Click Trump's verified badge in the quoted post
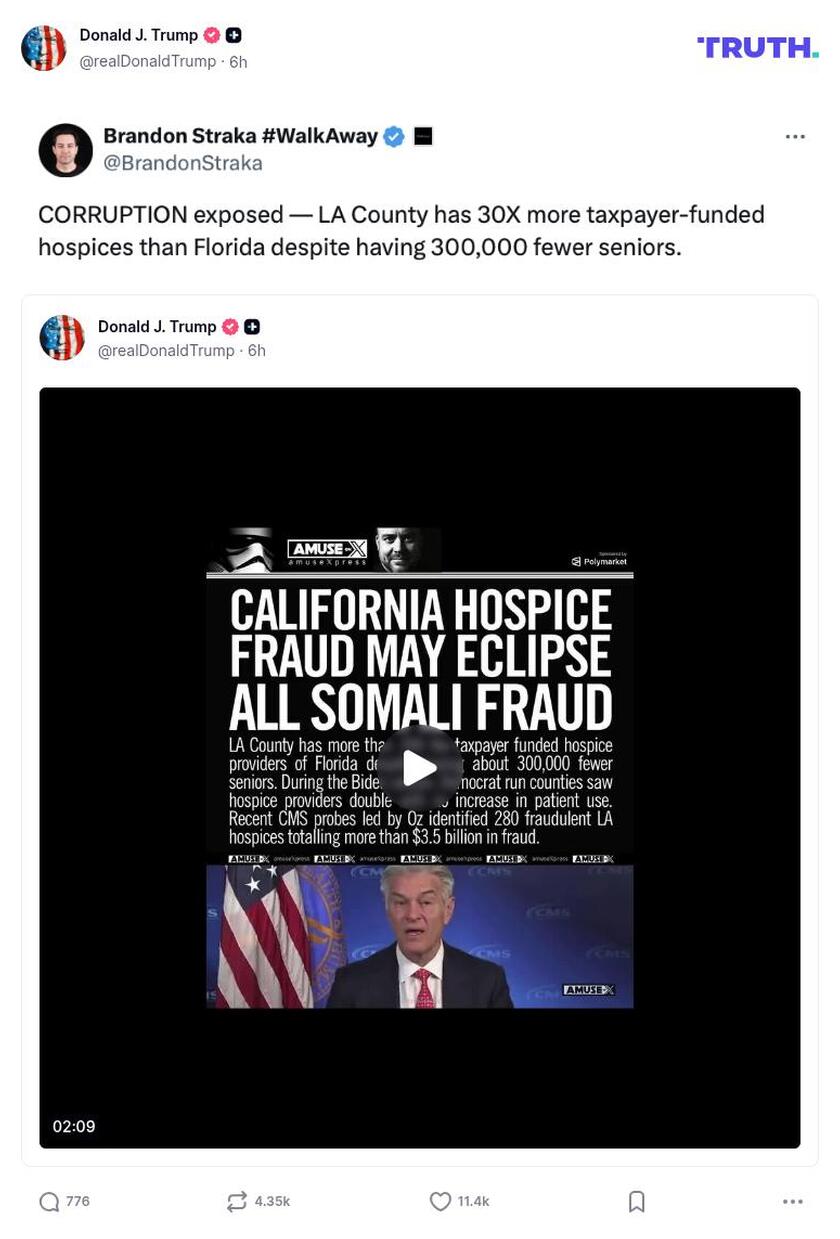The image size is (840, 1239). pyautogui.click(x=229, y=326)
